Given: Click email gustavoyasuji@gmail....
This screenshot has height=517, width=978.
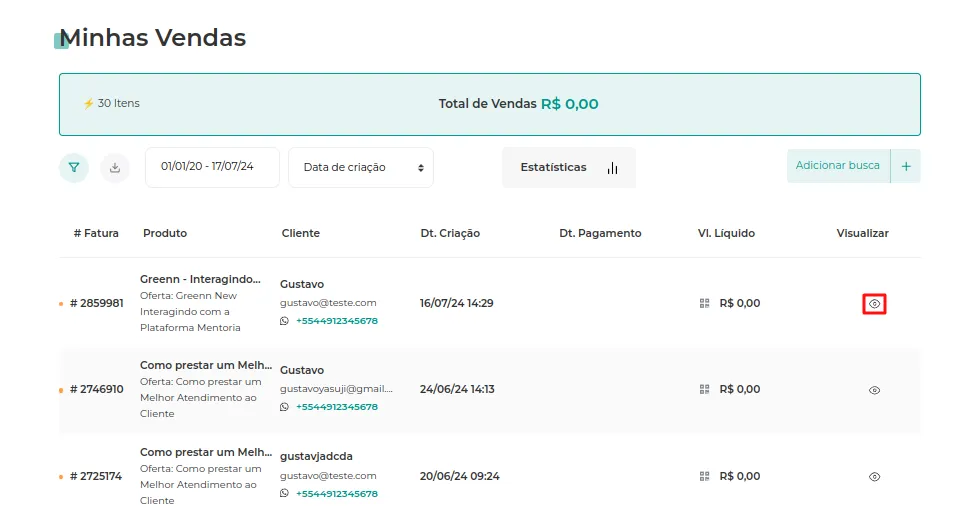Looking at the screenshot, I should coord(336,389).
